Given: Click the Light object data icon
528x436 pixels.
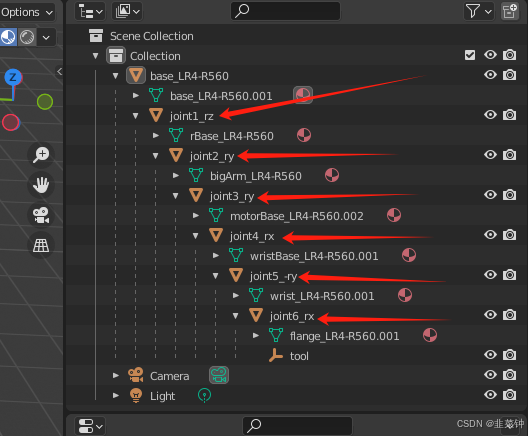Looking at the screenshot, I should pyautogui.click(x=204, y=395).
